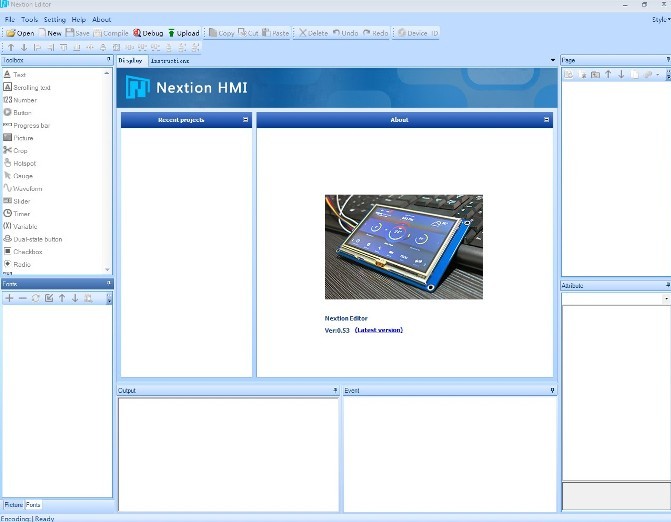Click the align top icon
Viewport: 671px width, 522px height.
click(64, 47)
